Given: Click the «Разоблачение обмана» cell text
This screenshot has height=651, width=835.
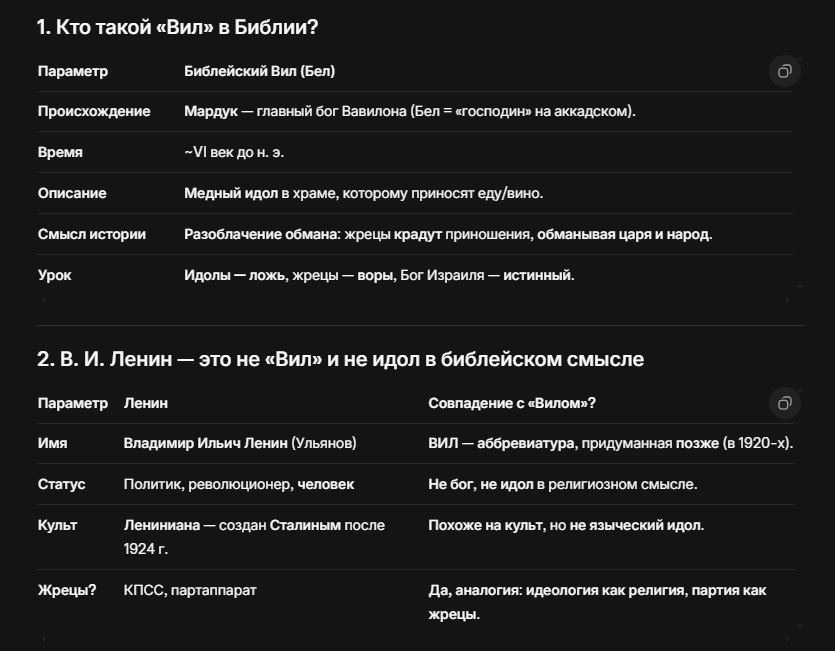Looking at the screenshot, I should (448, 234).
